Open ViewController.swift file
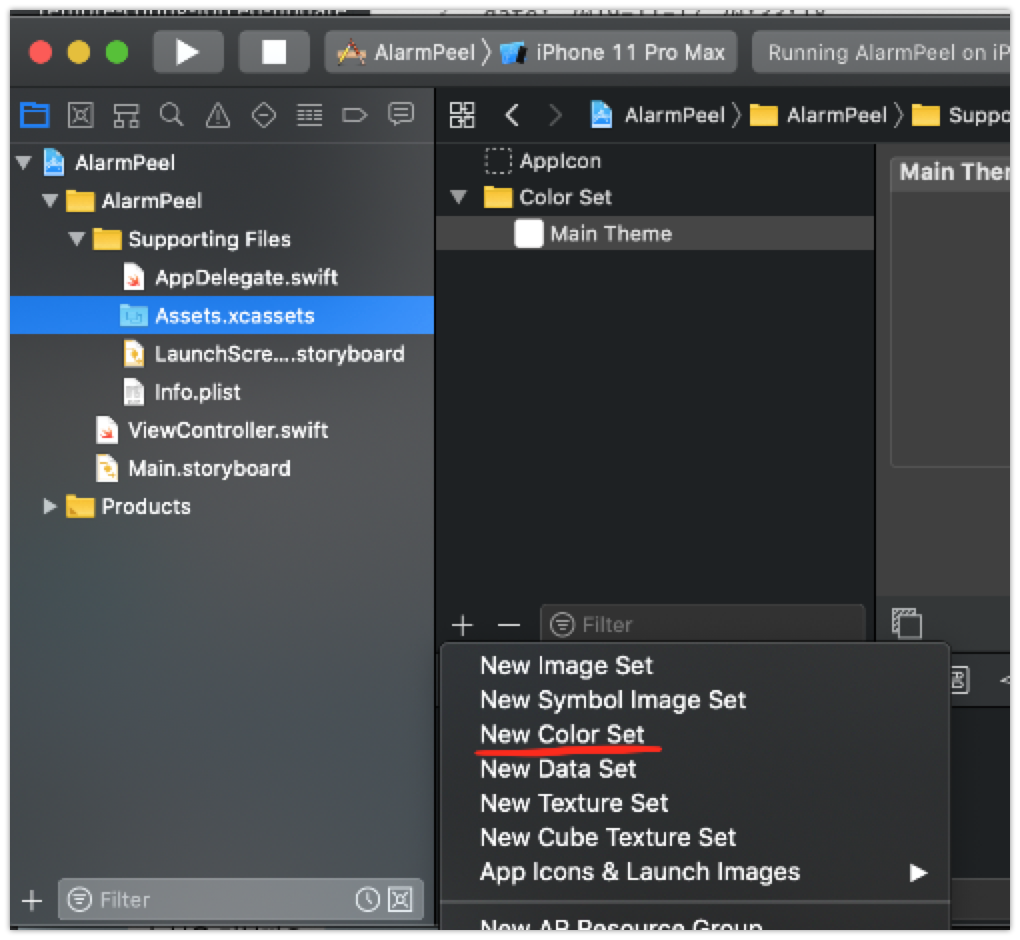The width and height of the screenshot is (1020, 940). 222,430
